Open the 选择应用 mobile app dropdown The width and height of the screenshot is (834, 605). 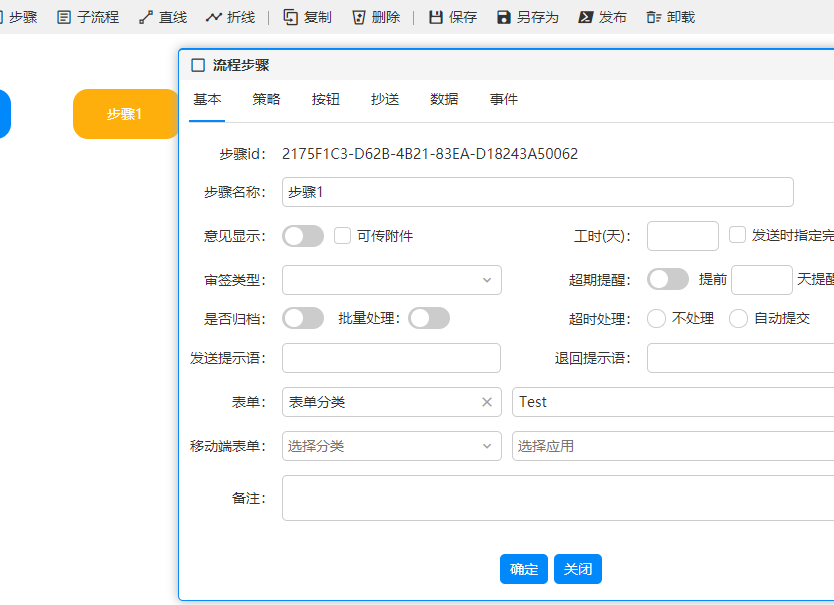(673, 446)
